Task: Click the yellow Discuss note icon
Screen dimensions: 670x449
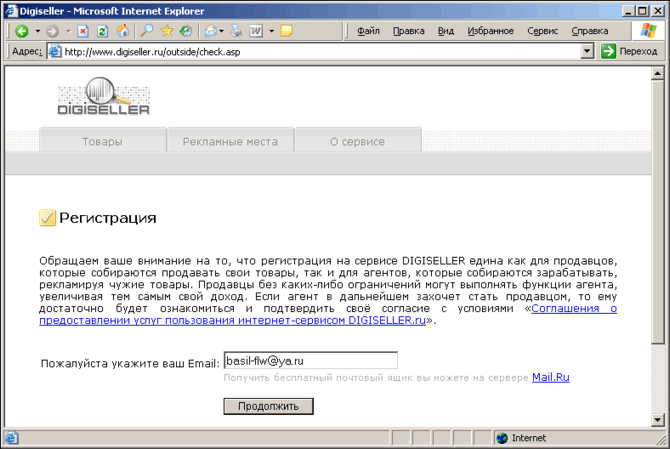Action: [286, 31]
